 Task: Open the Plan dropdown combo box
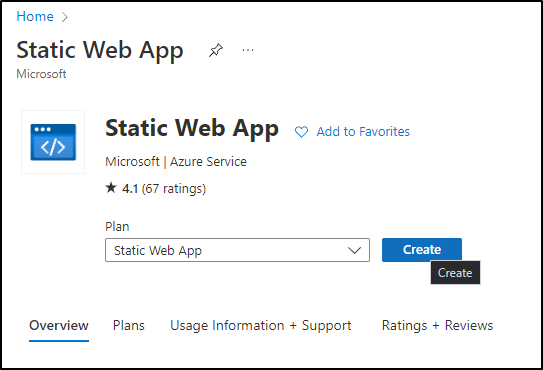pyautogui.click(x=237, y=250)
